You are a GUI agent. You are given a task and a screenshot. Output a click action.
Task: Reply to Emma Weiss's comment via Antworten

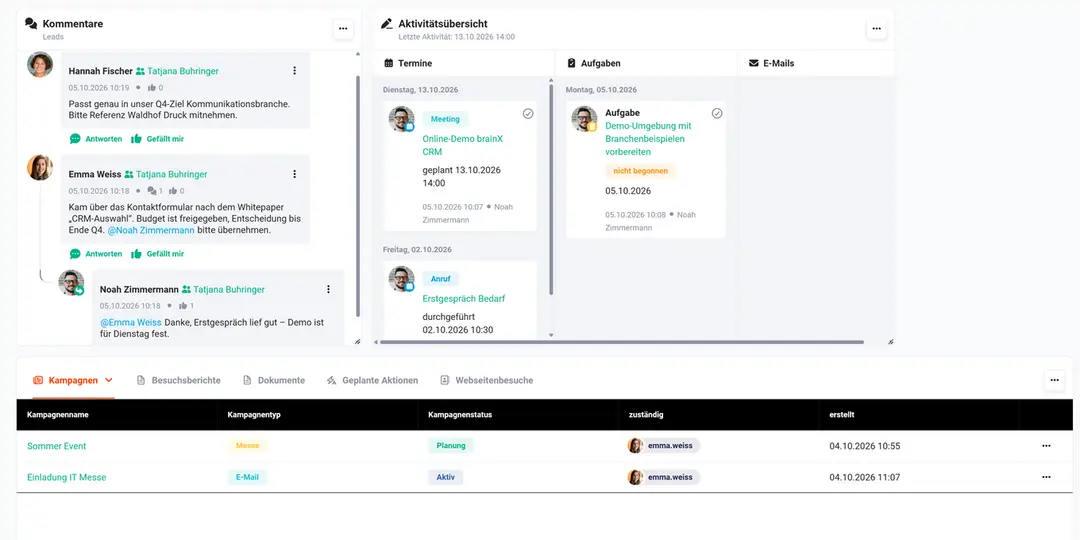pos(96,253)
